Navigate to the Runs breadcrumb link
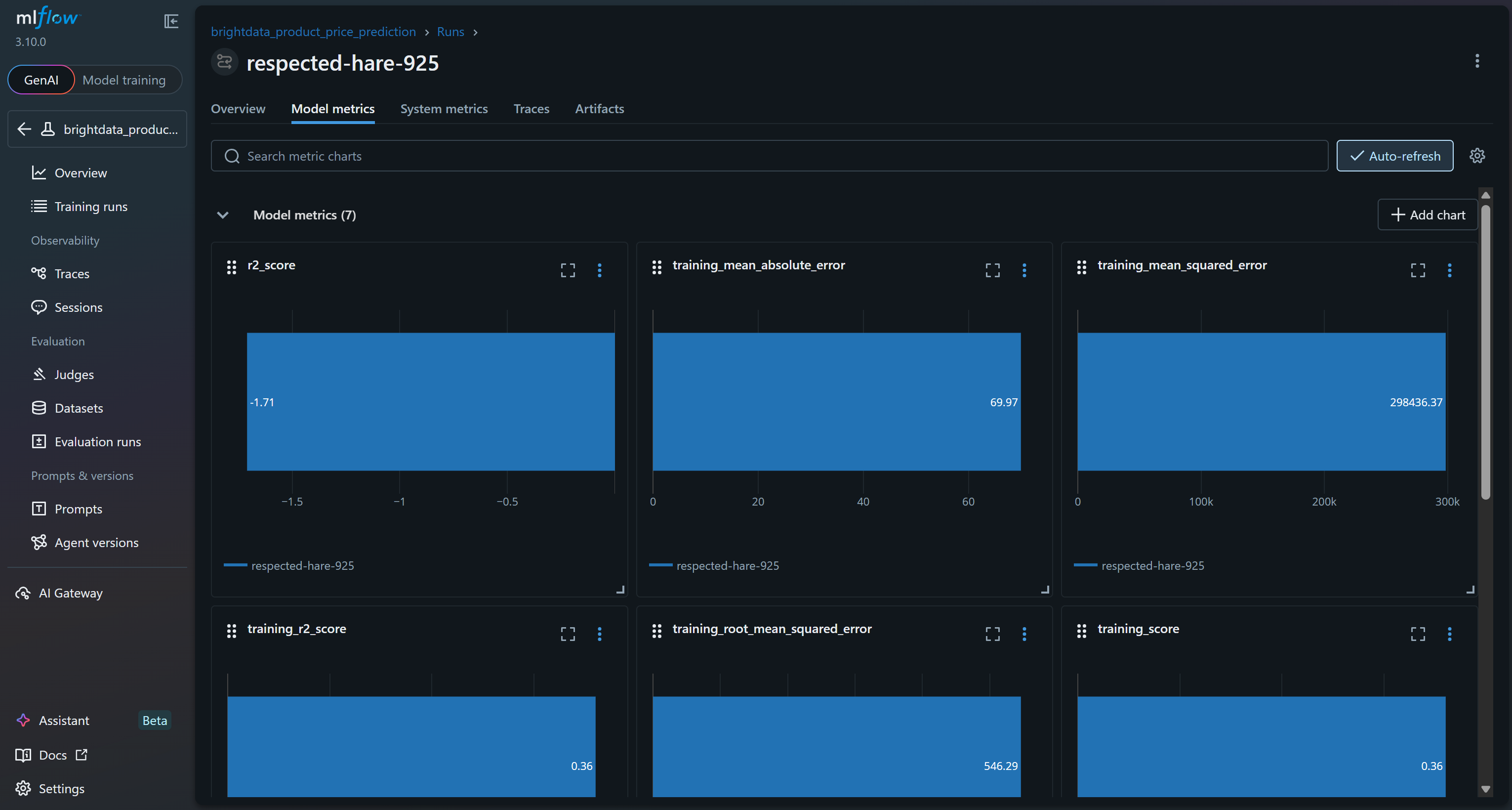 [450, 32]
